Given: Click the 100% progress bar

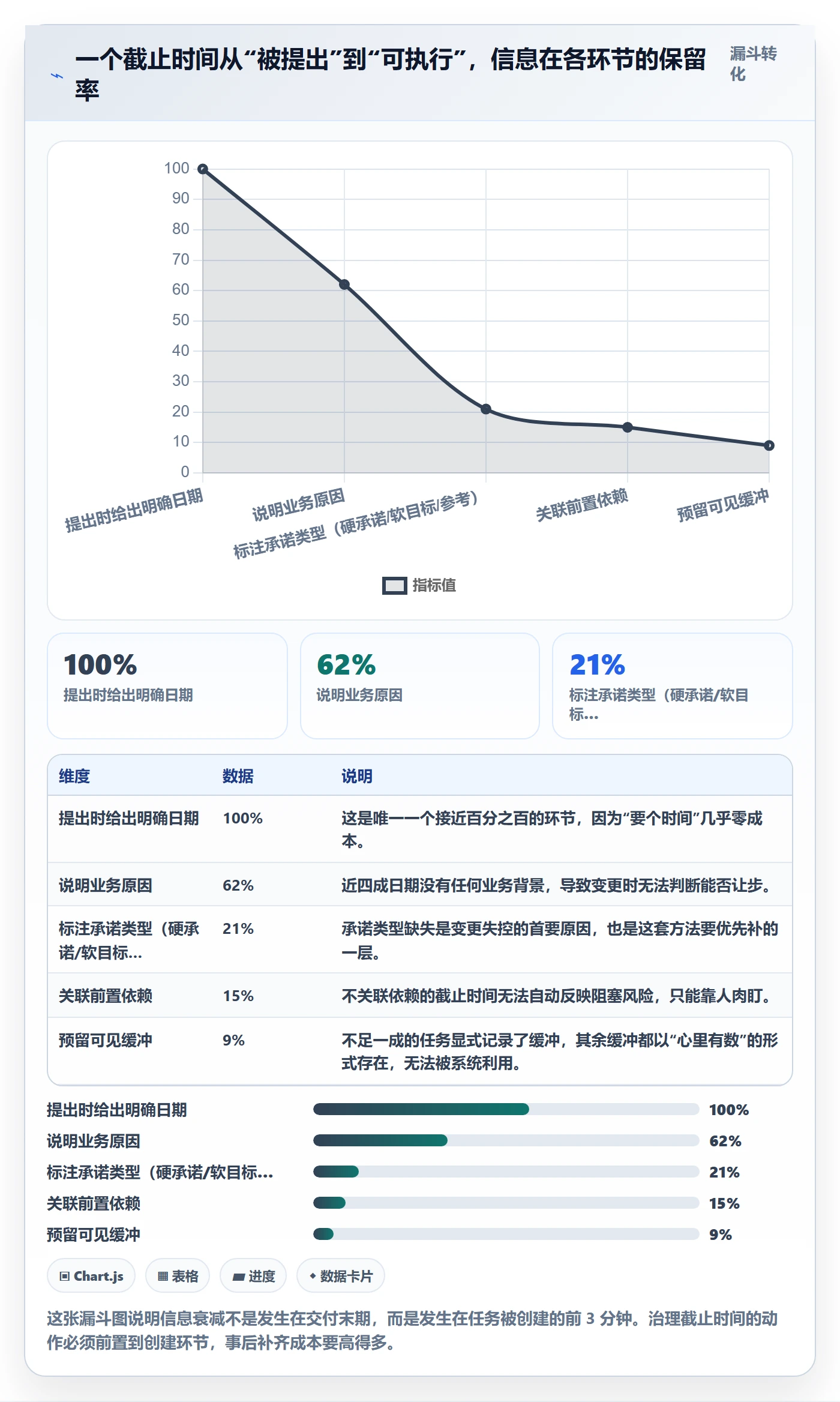Looking at the screenshot, I should (x=506, y=1109).
